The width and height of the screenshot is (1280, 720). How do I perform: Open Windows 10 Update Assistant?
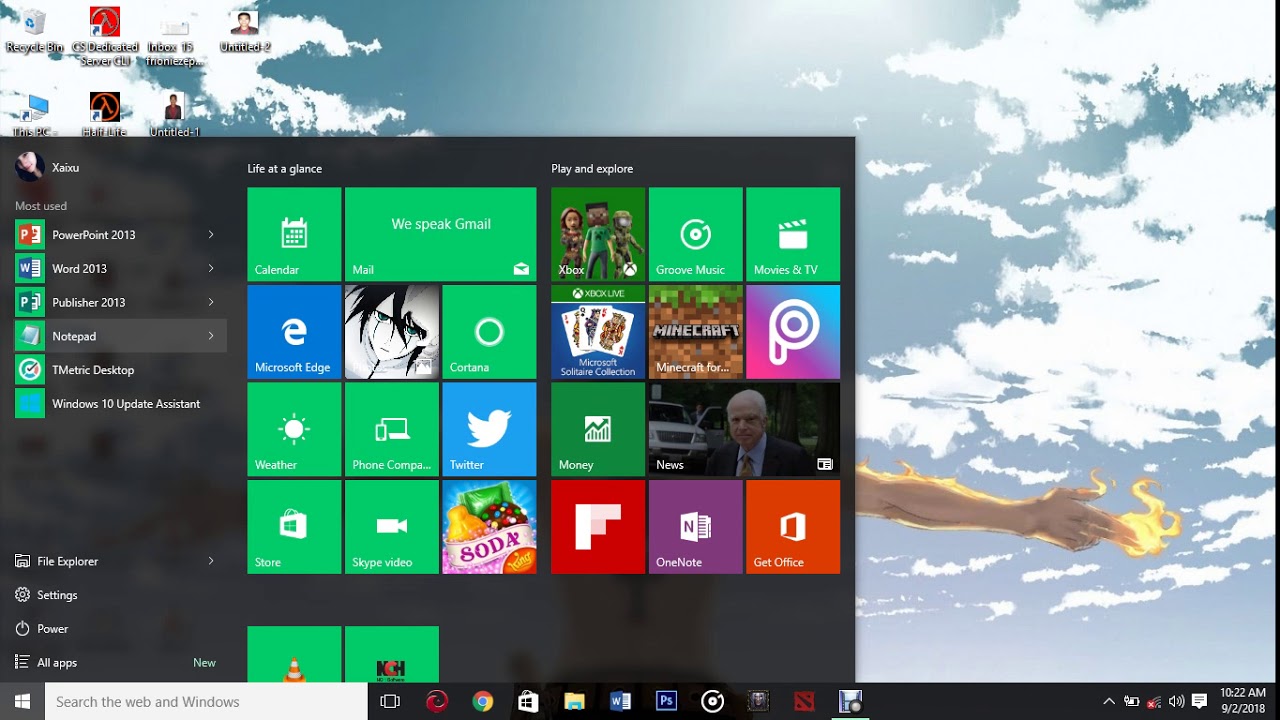pos(121,404)
